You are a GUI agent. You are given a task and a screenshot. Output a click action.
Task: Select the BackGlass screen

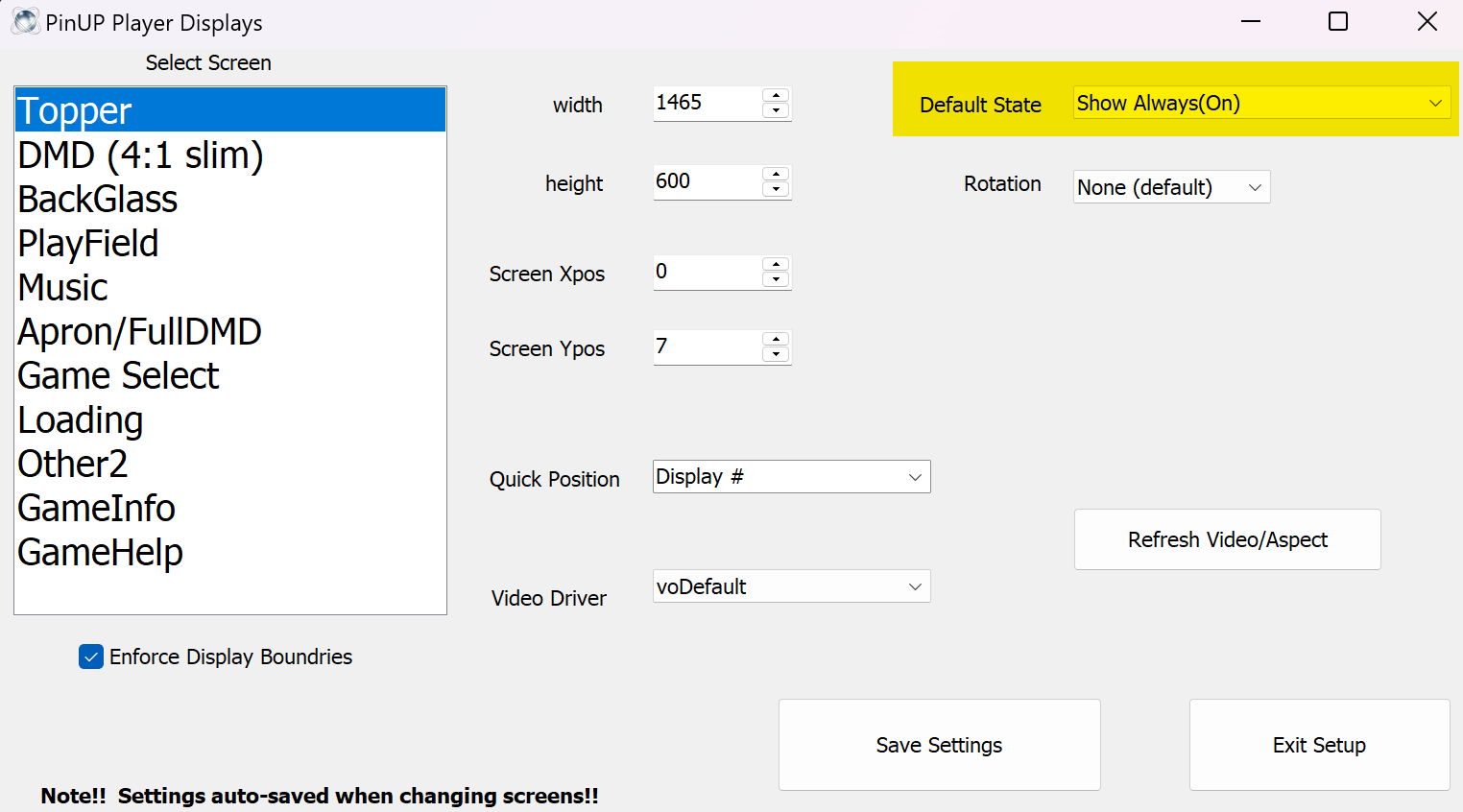[x=97, y=199]
